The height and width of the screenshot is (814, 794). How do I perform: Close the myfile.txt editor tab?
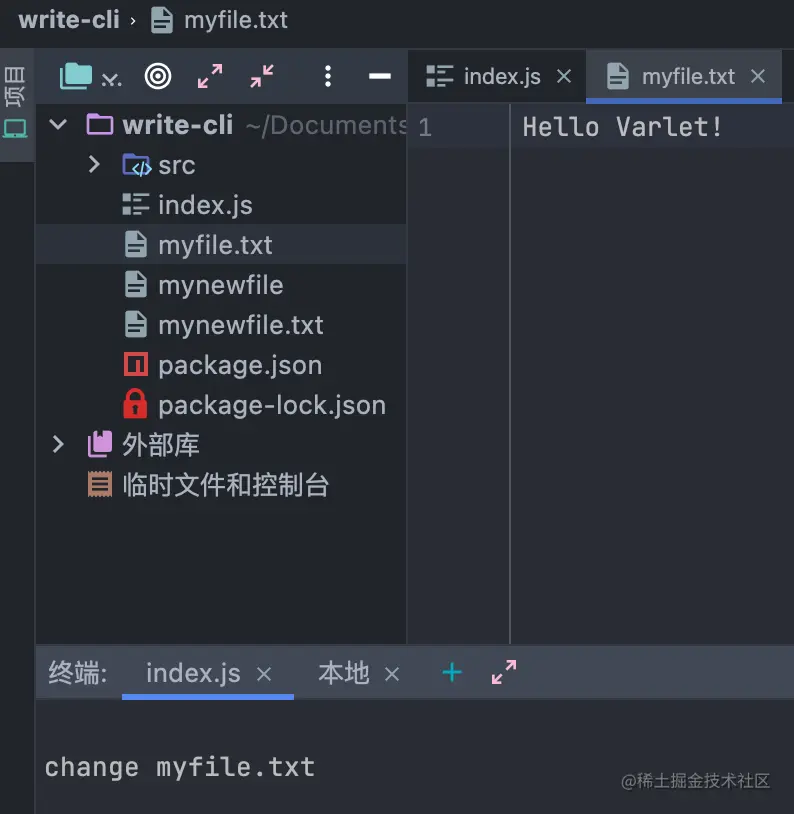tap(758, 77)
